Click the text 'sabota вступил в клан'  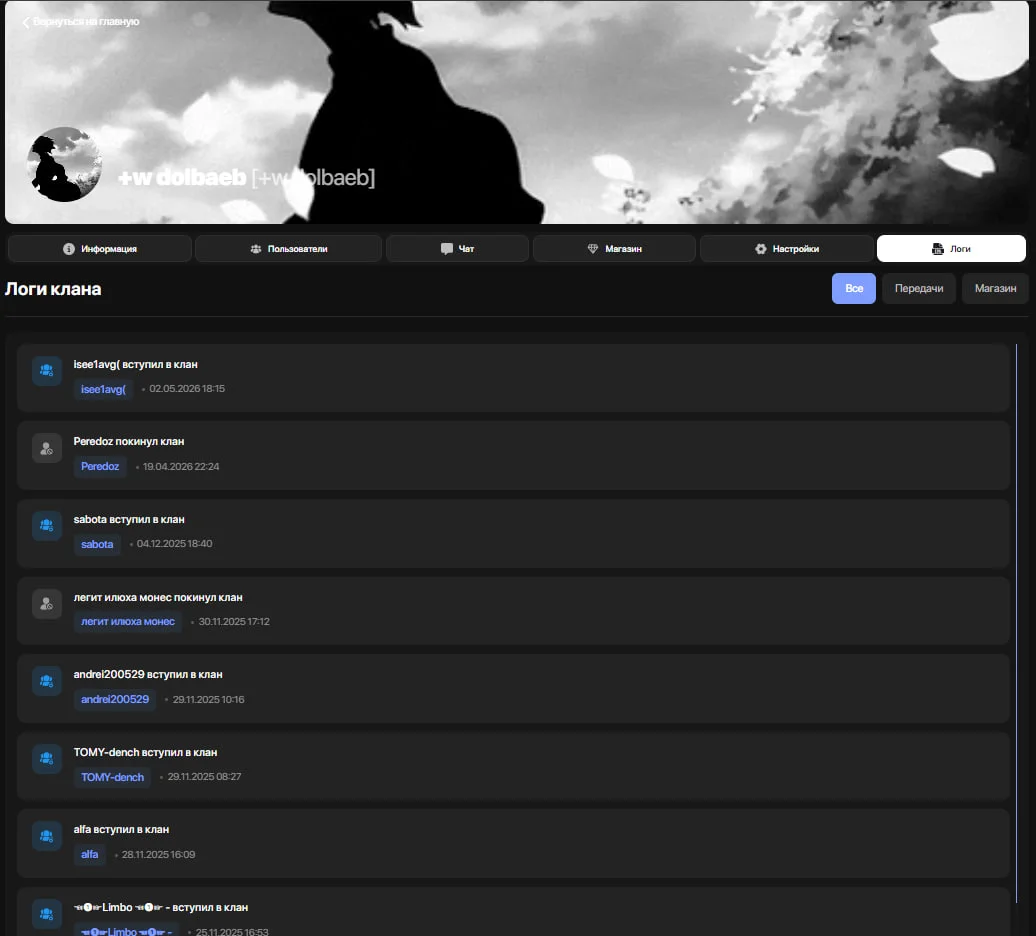click(x=129, y=519)
